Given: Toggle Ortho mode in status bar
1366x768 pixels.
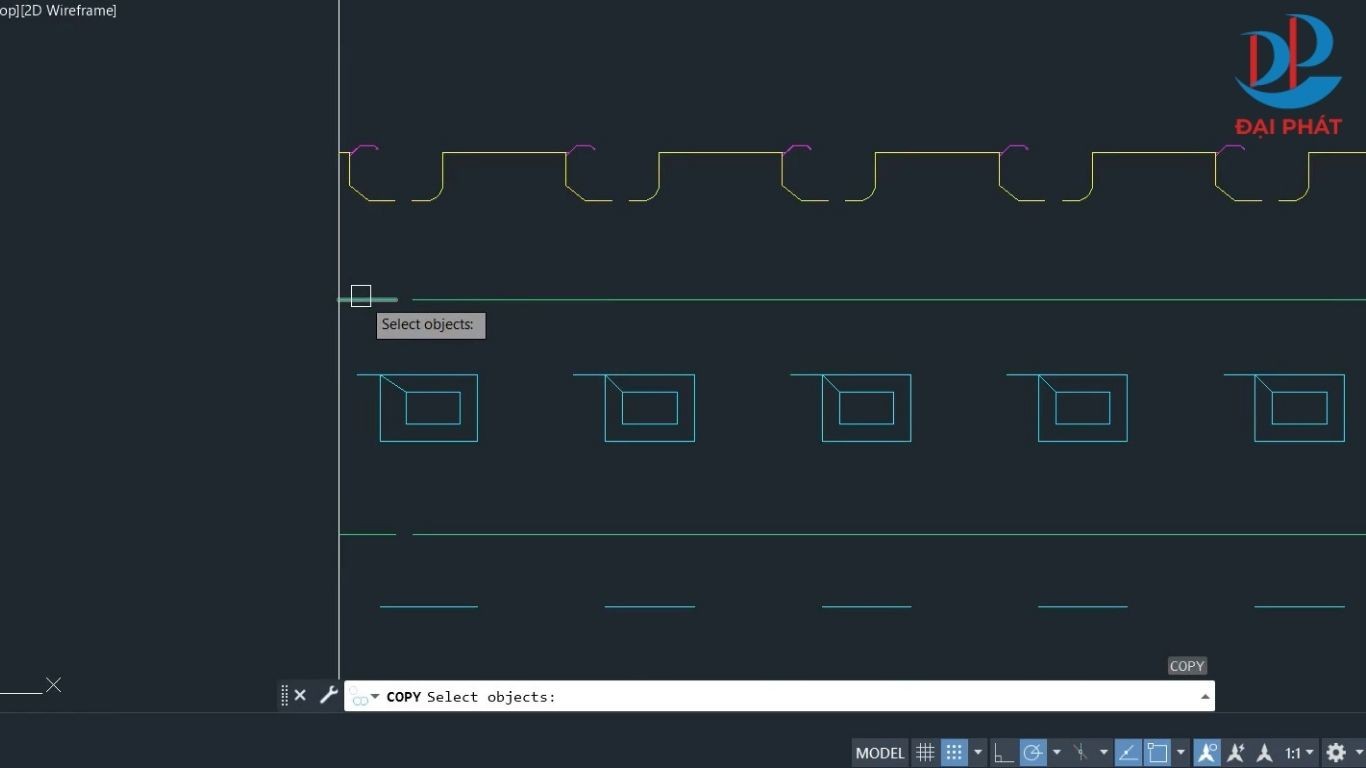Looking at the screenshot, I should point(1003,753).
